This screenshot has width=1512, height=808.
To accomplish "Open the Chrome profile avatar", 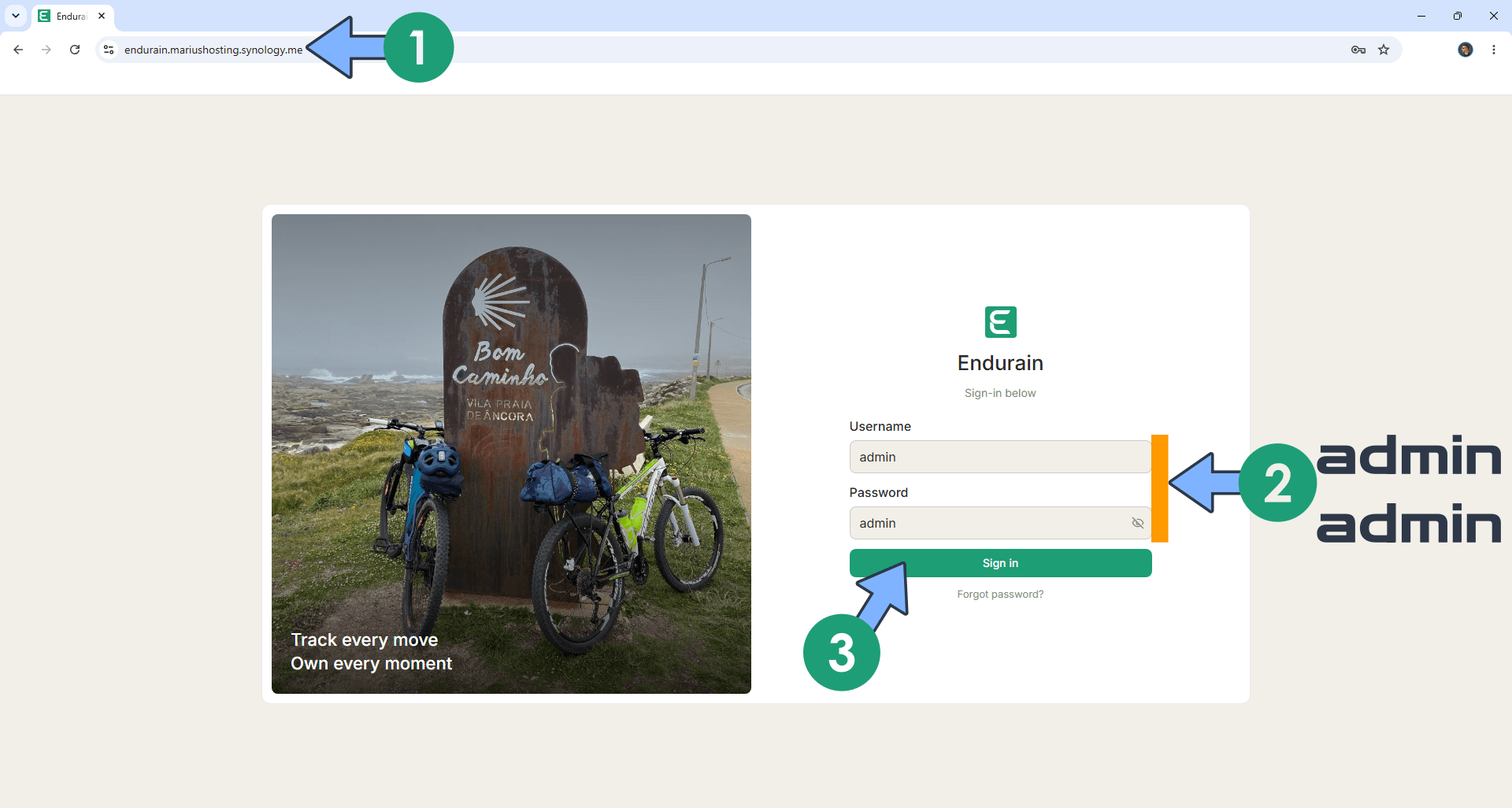I will pyautogui.click(x=1466, y=50).
